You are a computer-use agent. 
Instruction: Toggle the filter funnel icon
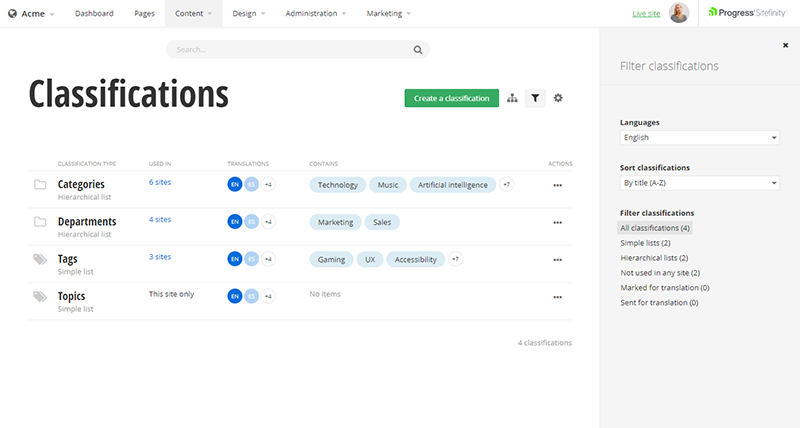[x=535, y=98]
